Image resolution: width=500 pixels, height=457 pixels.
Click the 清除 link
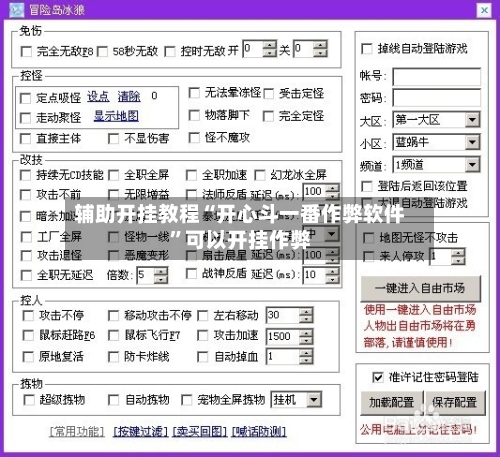[129, 97]
